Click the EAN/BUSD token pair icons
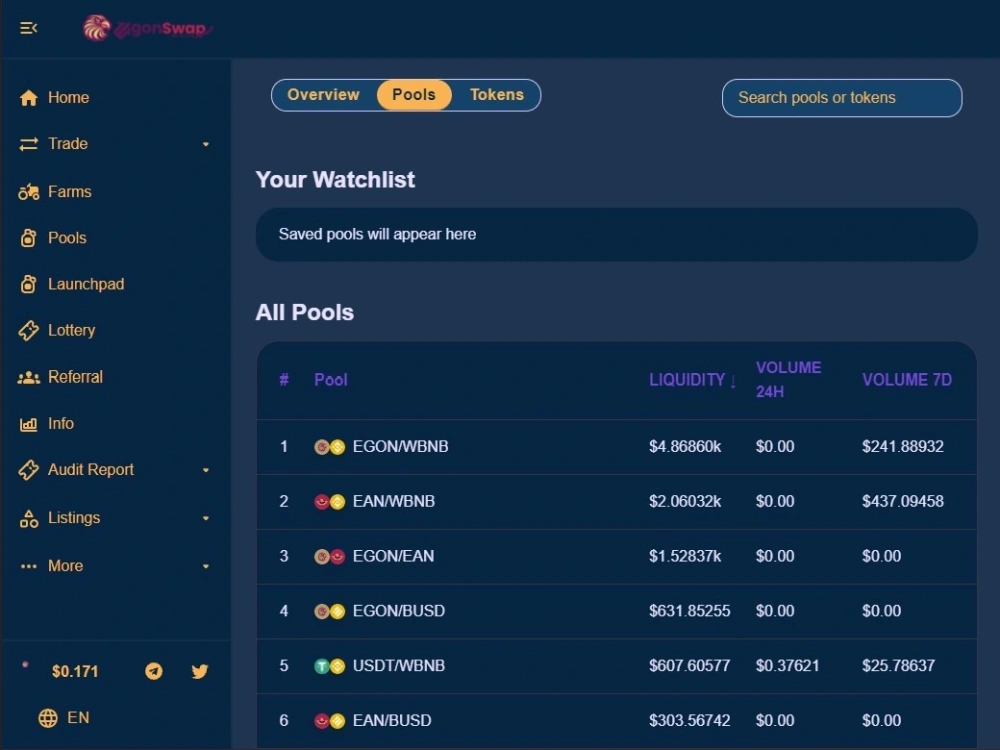This screenshot has width=1000, height=750. pyautogui.click(x=330, y=721)
